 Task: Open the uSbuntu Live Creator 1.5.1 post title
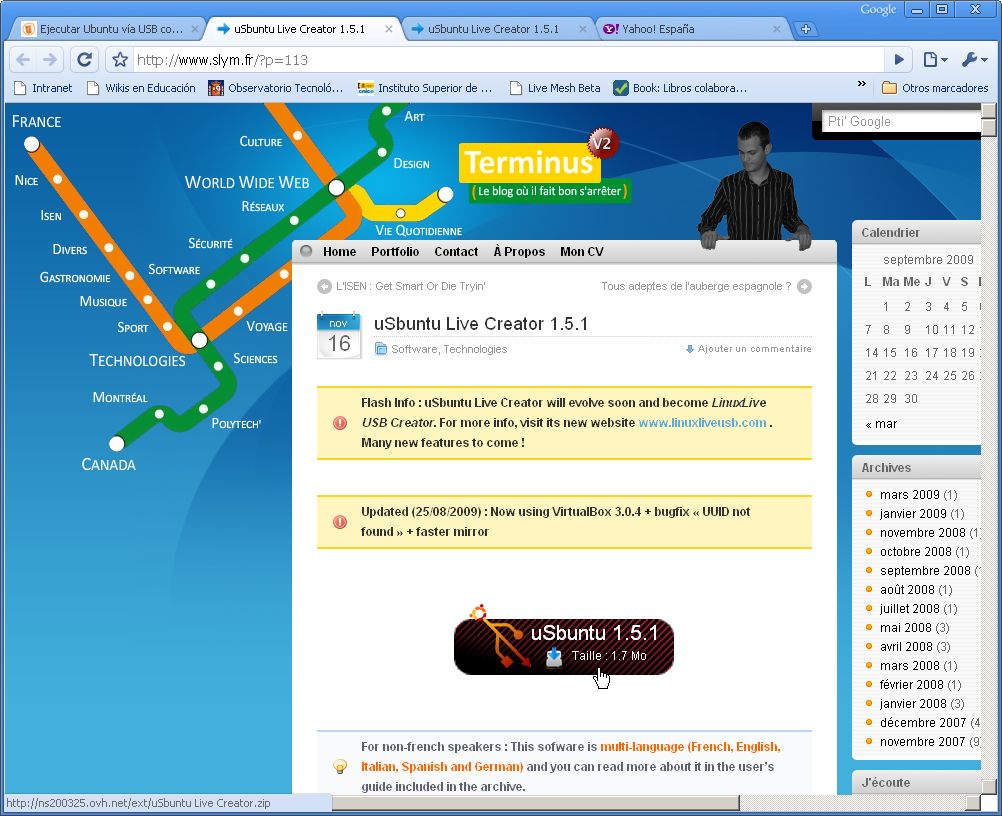481,324
